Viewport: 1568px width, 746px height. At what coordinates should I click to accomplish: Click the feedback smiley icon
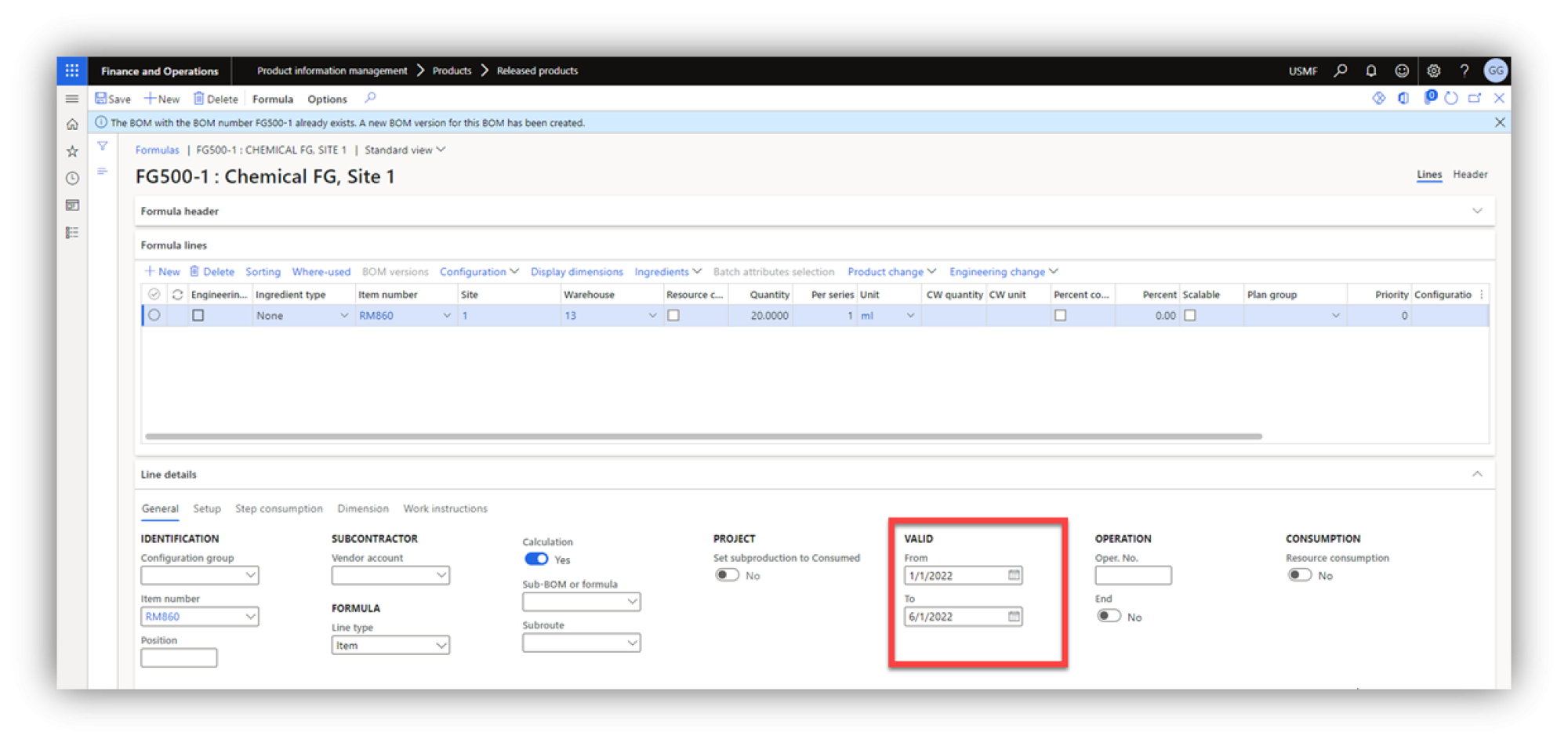[x=1402, y=71]
